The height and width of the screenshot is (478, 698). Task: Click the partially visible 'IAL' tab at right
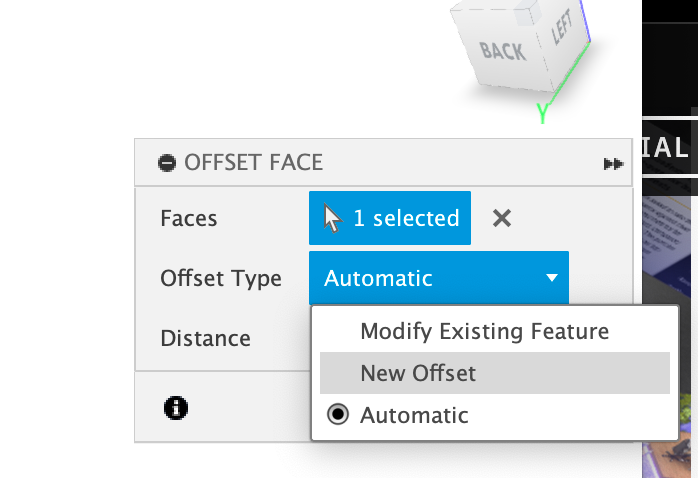666,147
